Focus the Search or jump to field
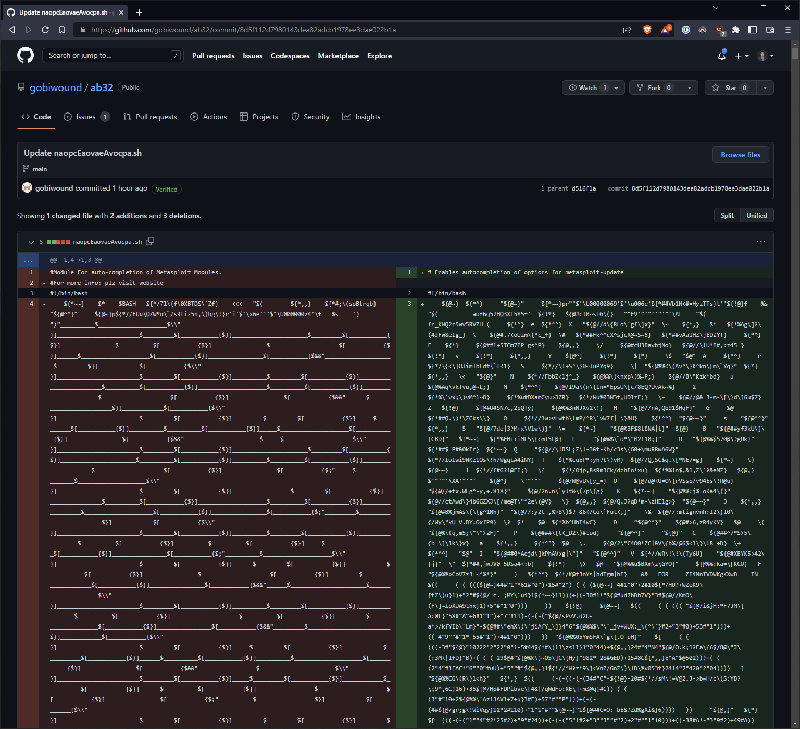This screenshot has height=729, width=800. click(112, 55)
